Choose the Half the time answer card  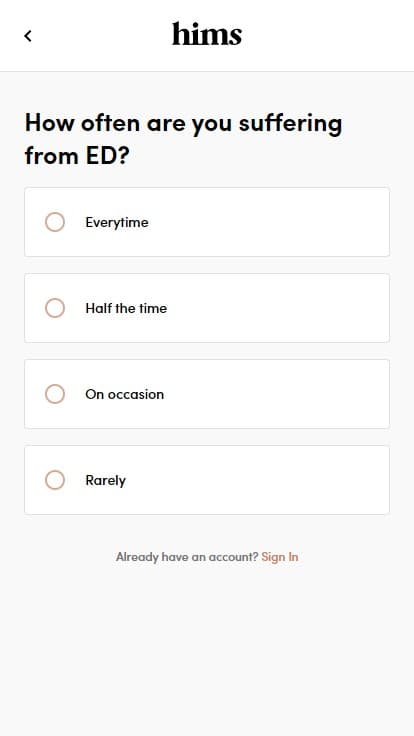coord(207,308)
